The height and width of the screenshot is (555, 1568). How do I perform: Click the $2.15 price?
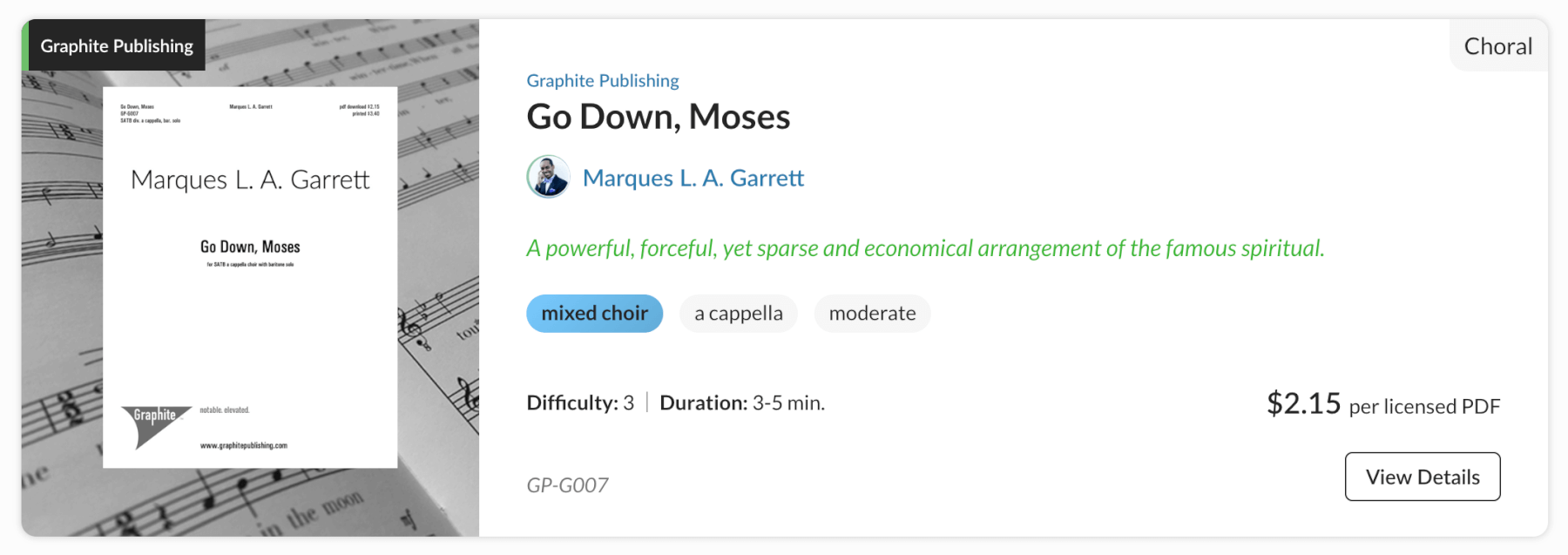[1303, 403]
